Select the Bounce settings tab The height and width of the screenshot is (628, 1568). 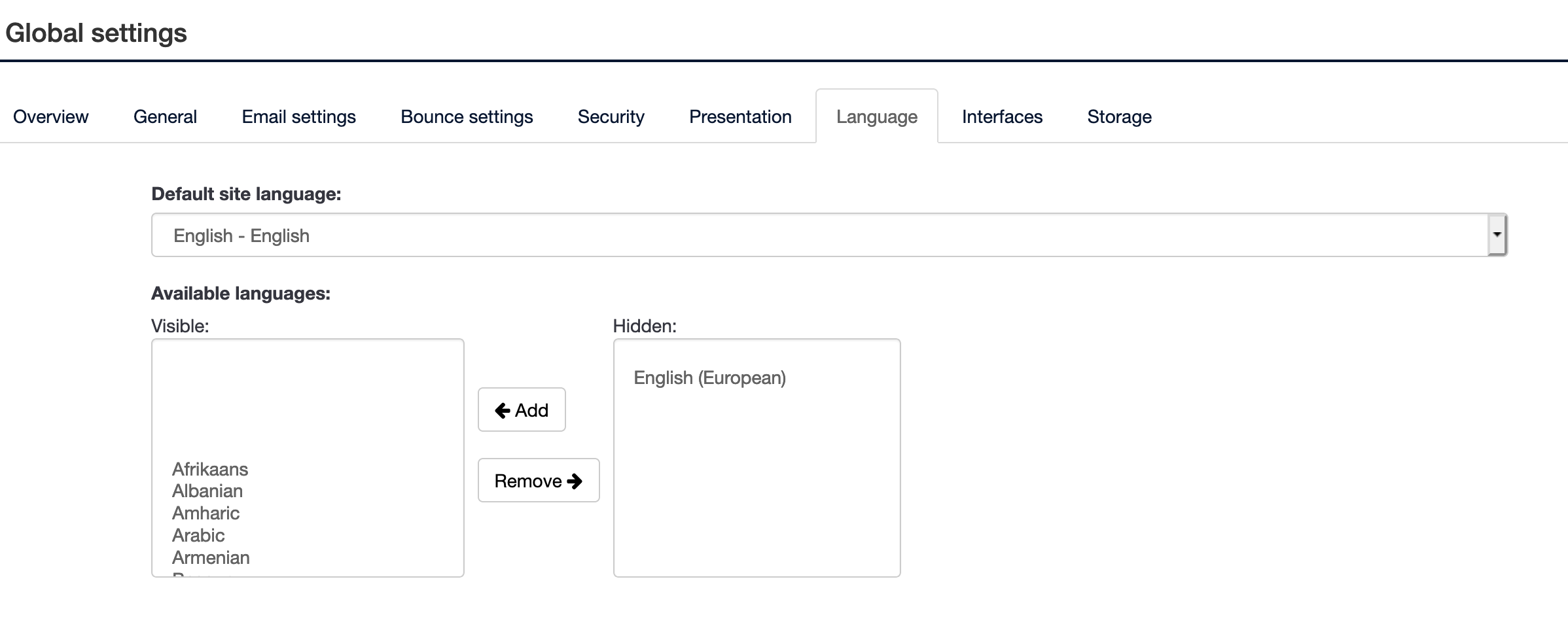(x=467, y=116)
